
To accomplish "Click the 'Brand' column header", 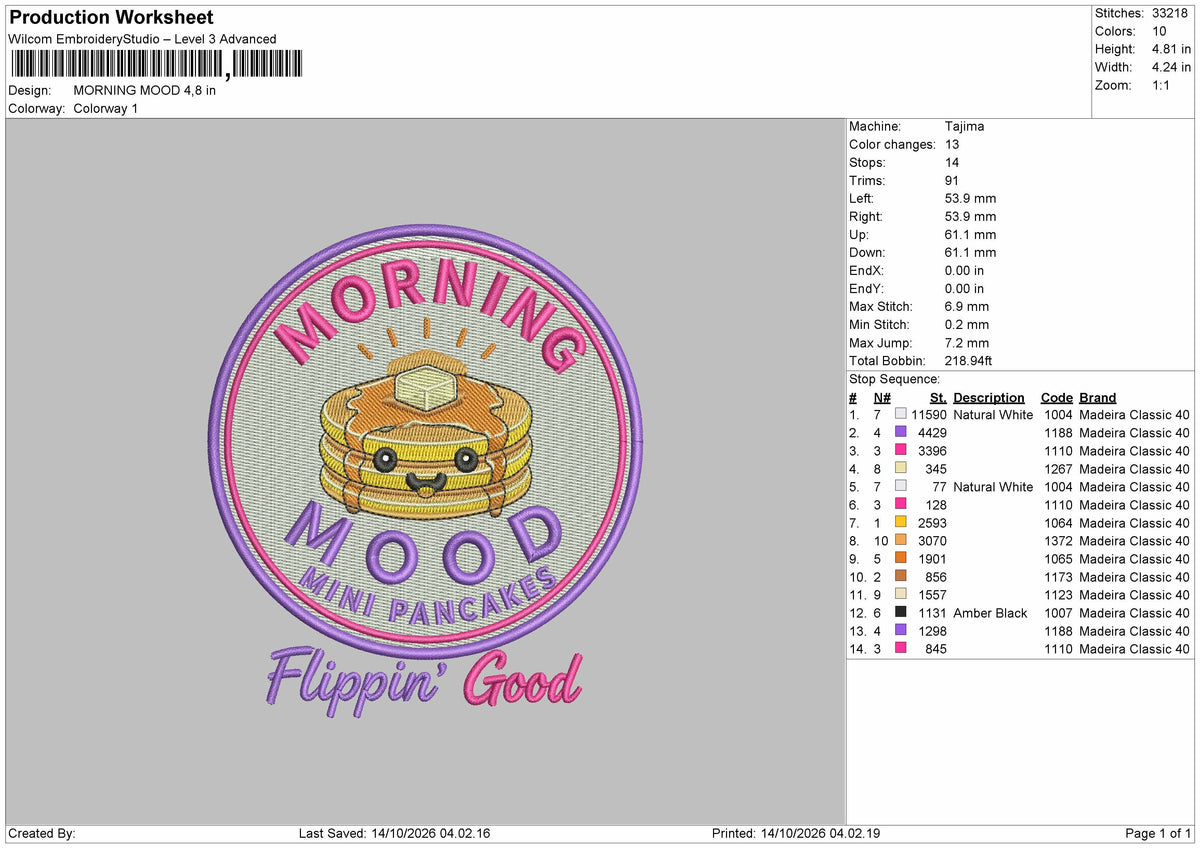I will coord(1098,397).
